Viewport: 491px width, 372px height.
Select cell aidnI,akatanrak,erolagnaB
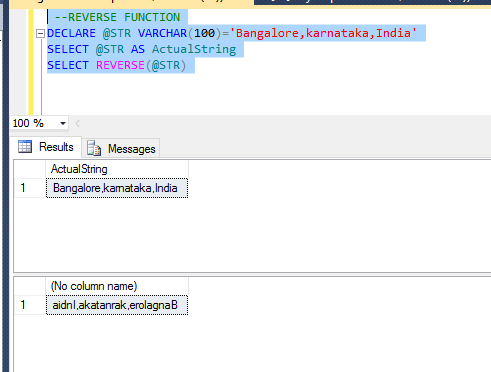coord(117,305)
